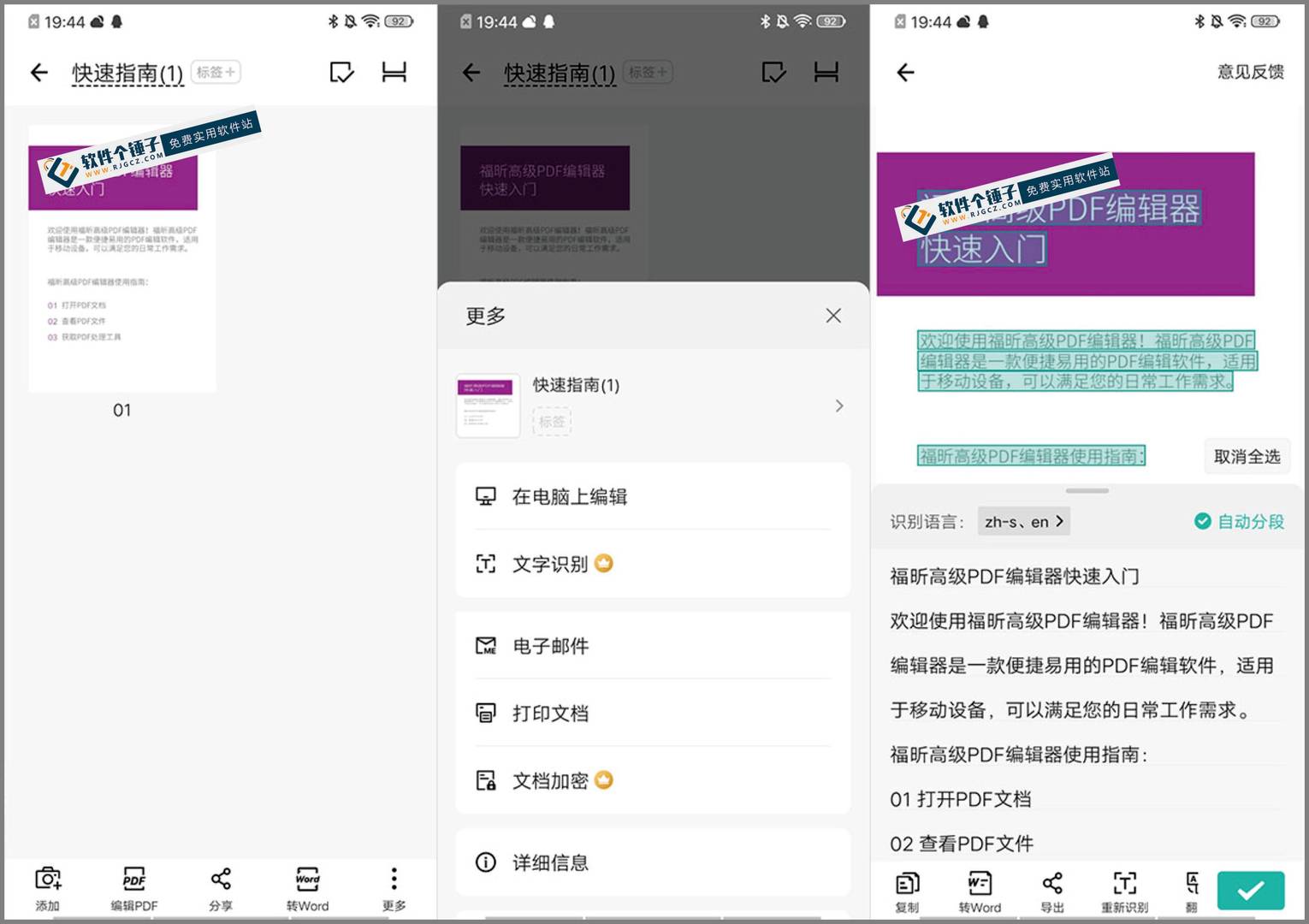Image resolution: width=1309 pixels, height=924 pixels.
Task: Tap left screen title 快速指南(1)
Action: tap(127, 74)
